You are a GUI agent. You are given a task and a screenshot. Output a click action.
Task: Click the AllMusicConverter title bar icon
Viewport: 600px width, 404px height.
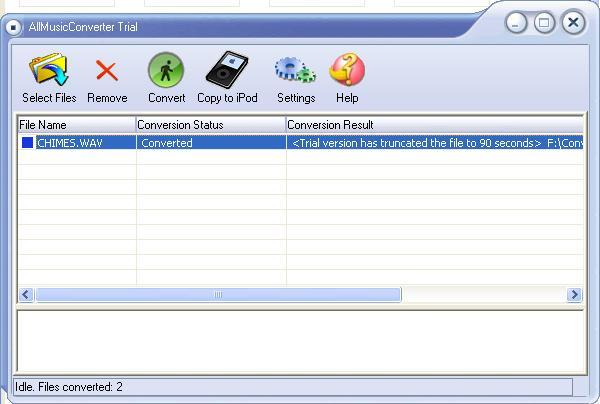[13, 28]
